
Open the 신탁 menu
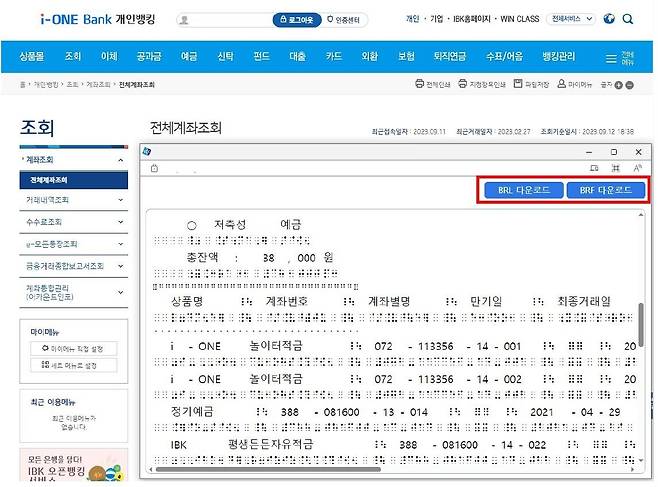click(225, 56)
